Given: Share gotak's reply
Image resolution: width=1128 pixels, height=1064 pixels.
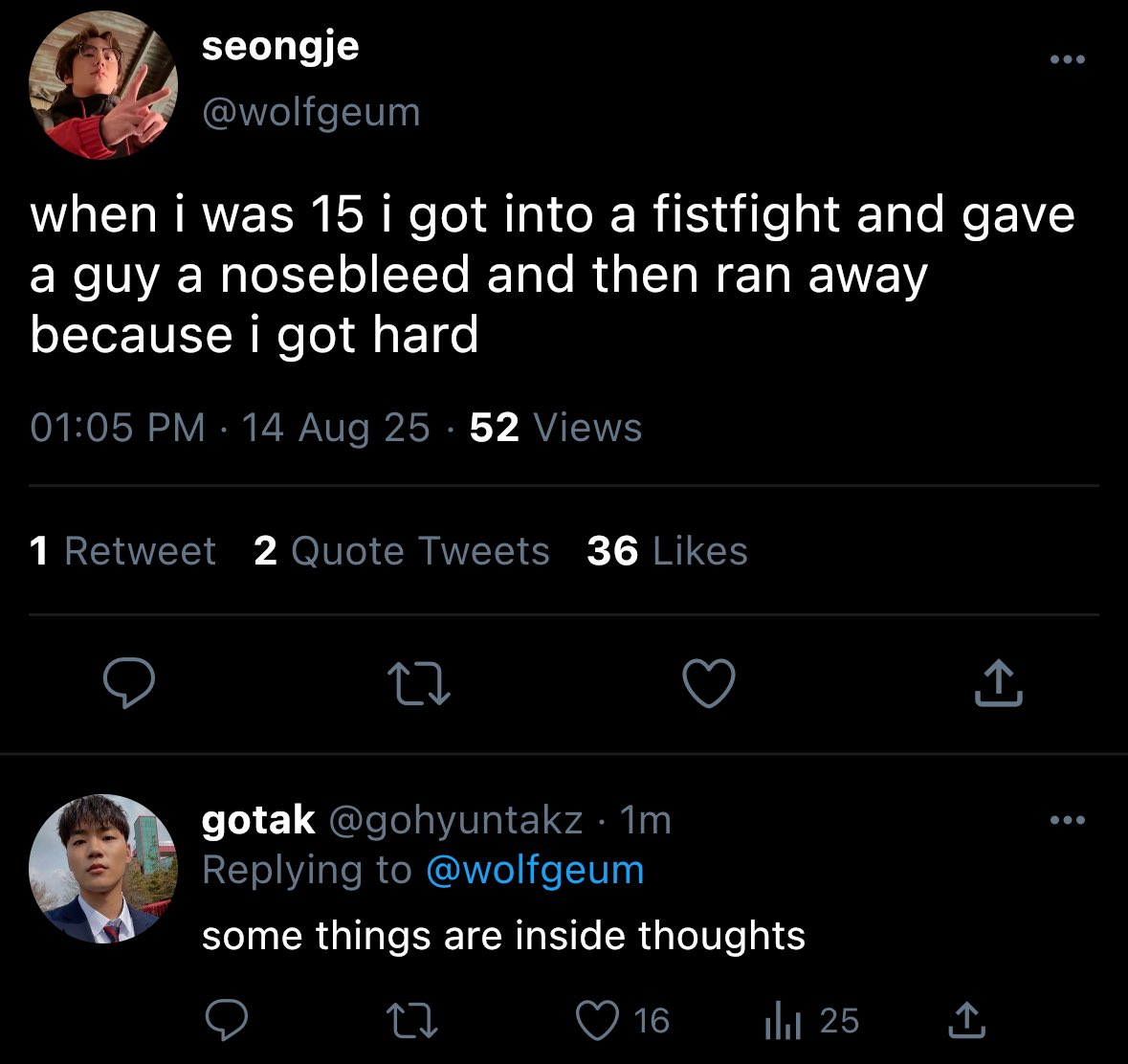Looking at the screenshot, I should pos(966,1020).
